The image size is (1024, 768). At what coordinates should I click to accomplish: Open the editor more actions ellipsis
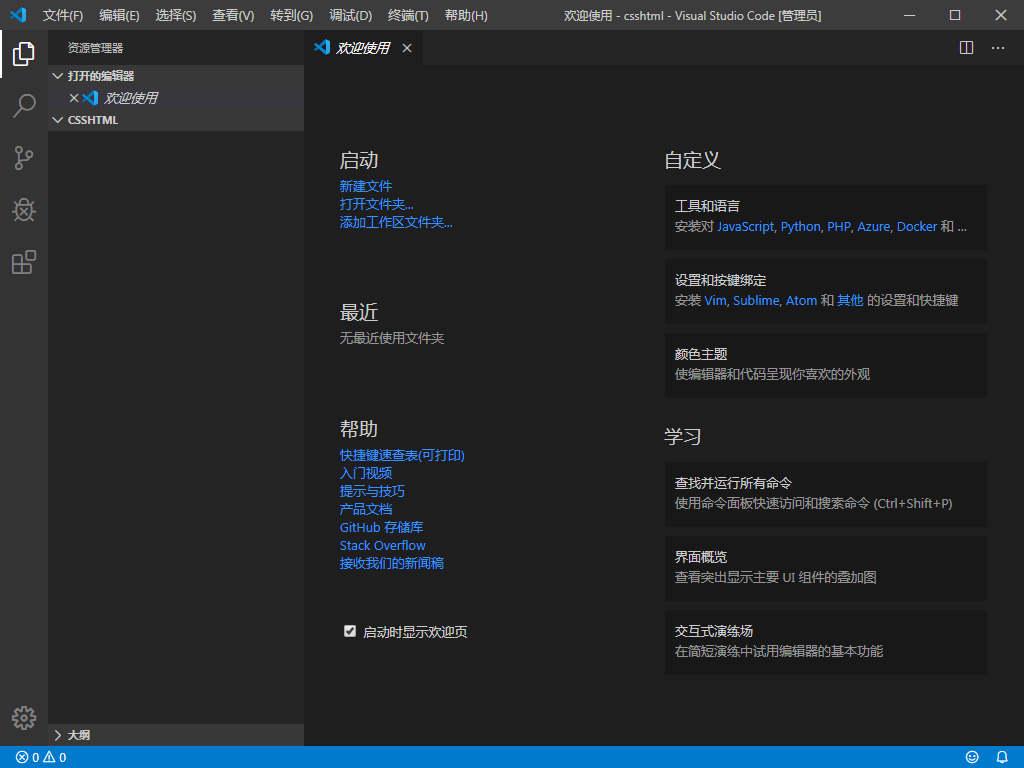click(998, 48)
